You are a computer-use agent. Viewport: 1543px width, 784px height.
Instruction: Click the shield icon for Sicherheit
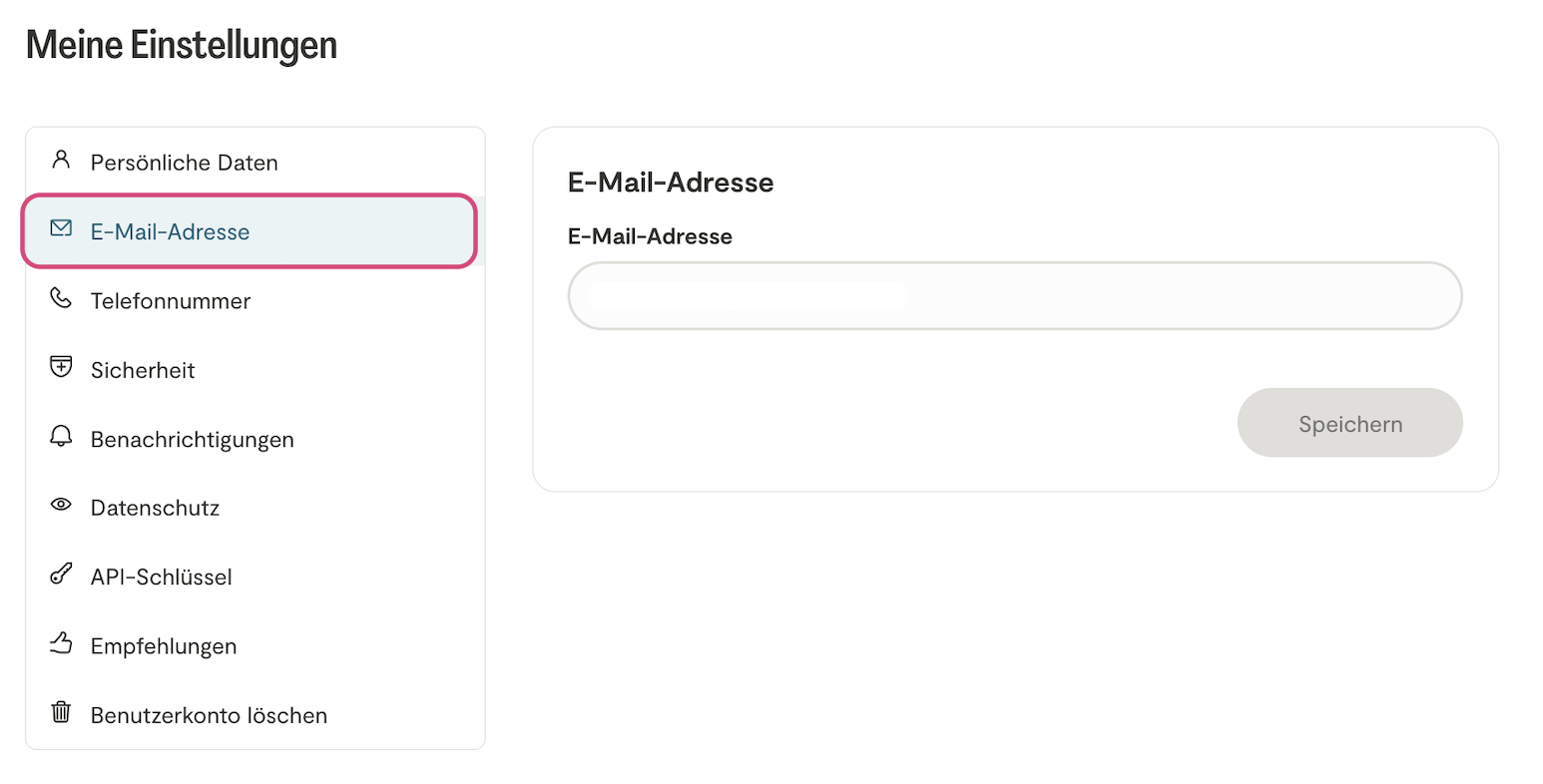61,367
